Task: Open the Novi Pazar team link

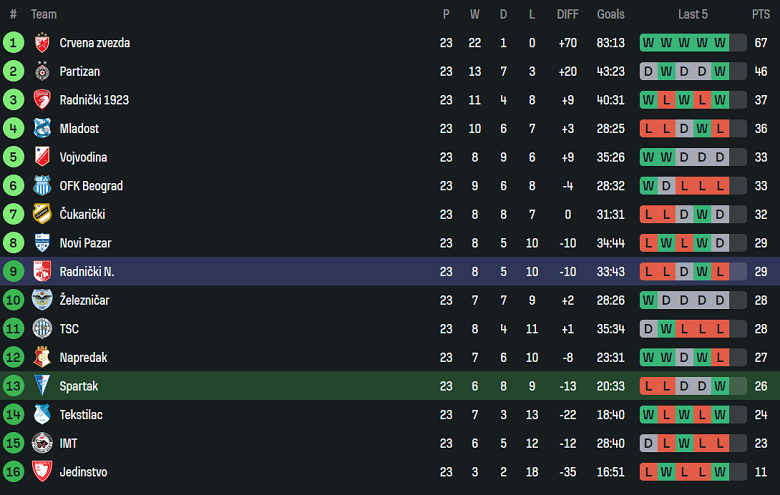Action: tap(85, 243)
